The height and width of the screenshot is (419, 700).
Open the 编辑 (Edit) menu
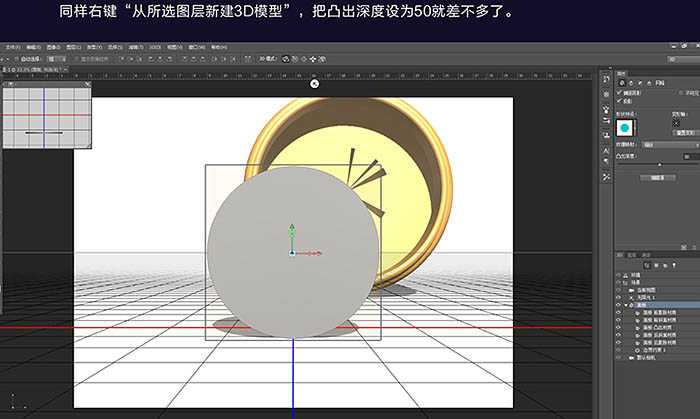click(x=33, y=47)
